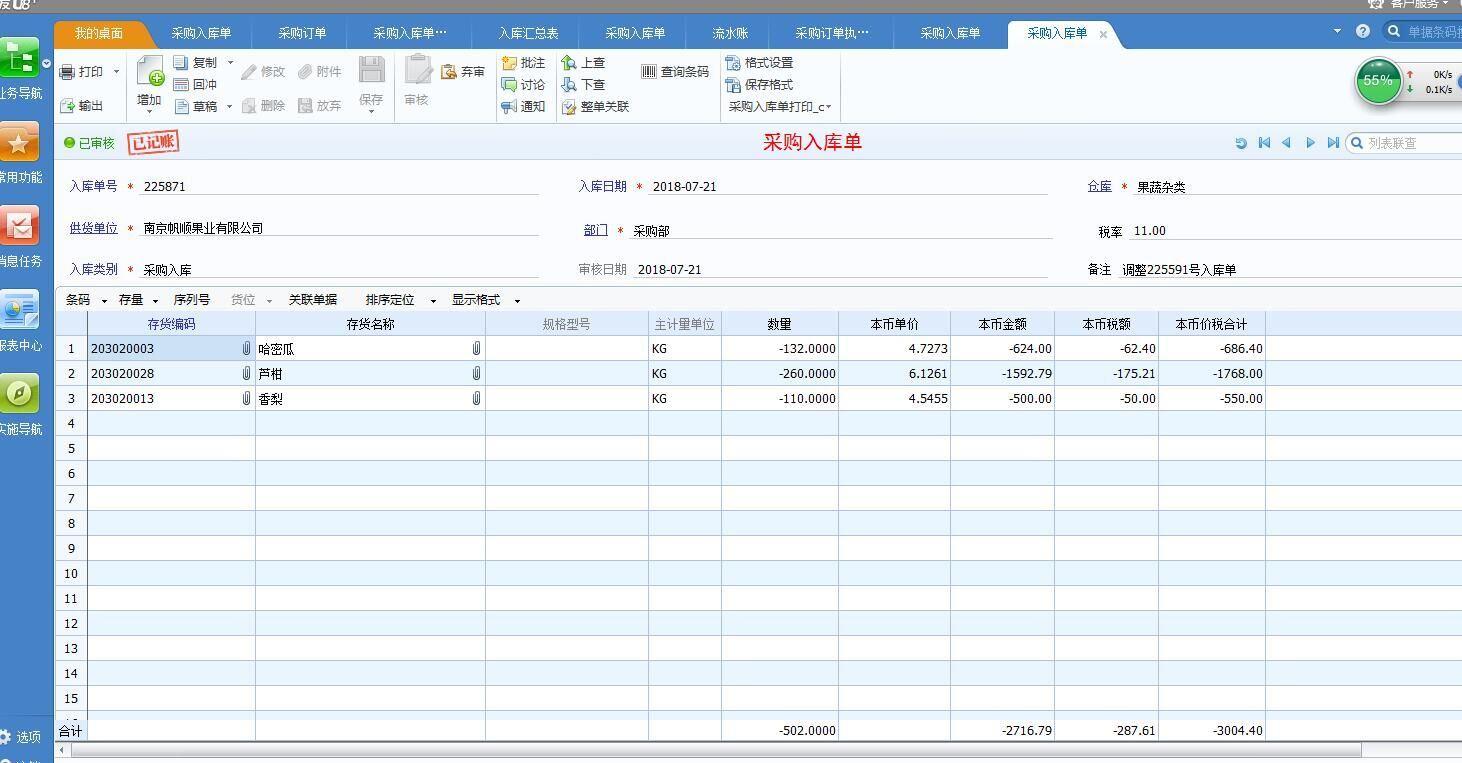Click the horizontal scrollbar at bottom
This screenshot has width=1462, height=763.
715,750
